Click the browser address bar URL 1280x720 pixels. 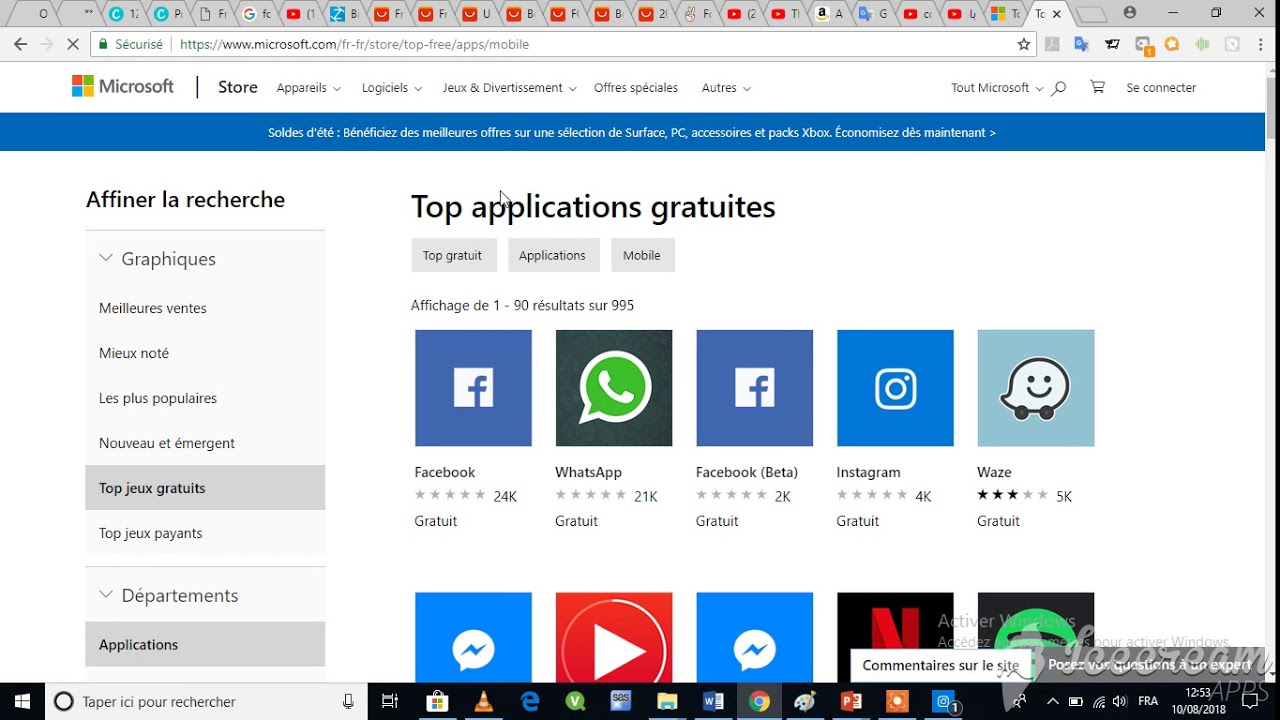click(355, 44)
